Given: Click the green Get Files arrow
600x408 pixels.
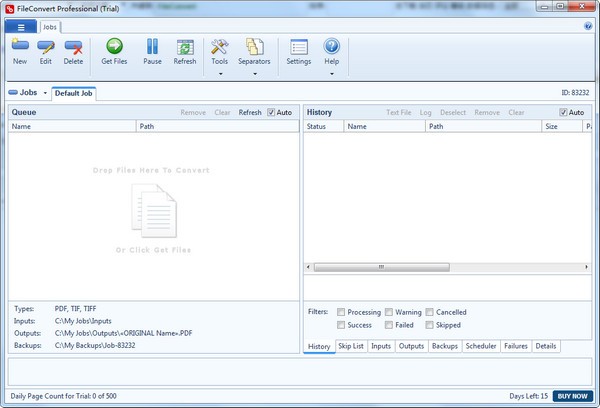Looking at the screenshot, I should click(x=114, y=46).
